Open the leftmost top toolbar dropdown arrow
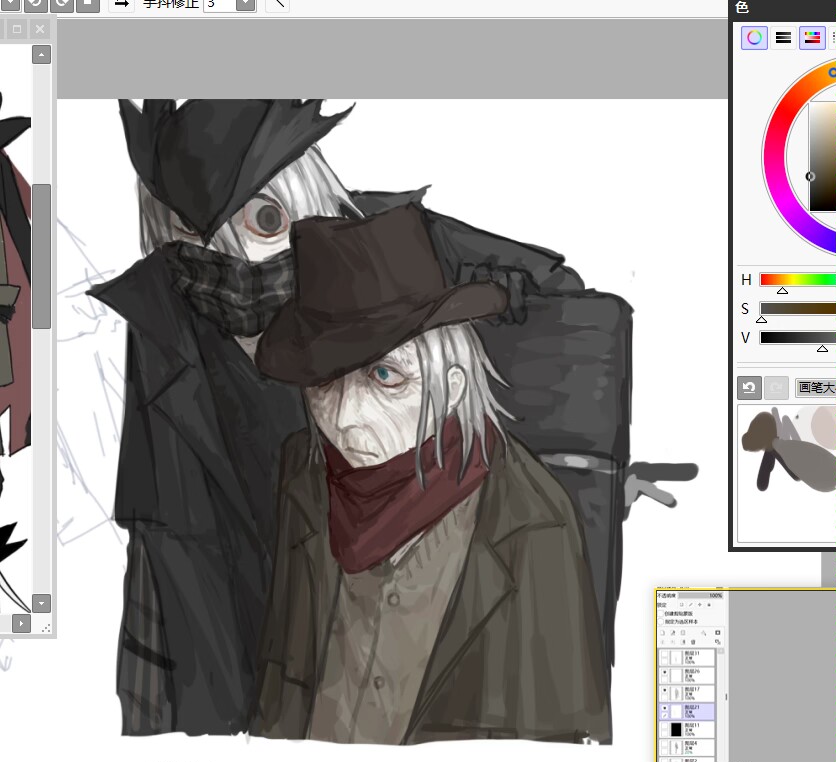Image resolution: width=836 pixels, height=762 pixels. pos(10,5)
